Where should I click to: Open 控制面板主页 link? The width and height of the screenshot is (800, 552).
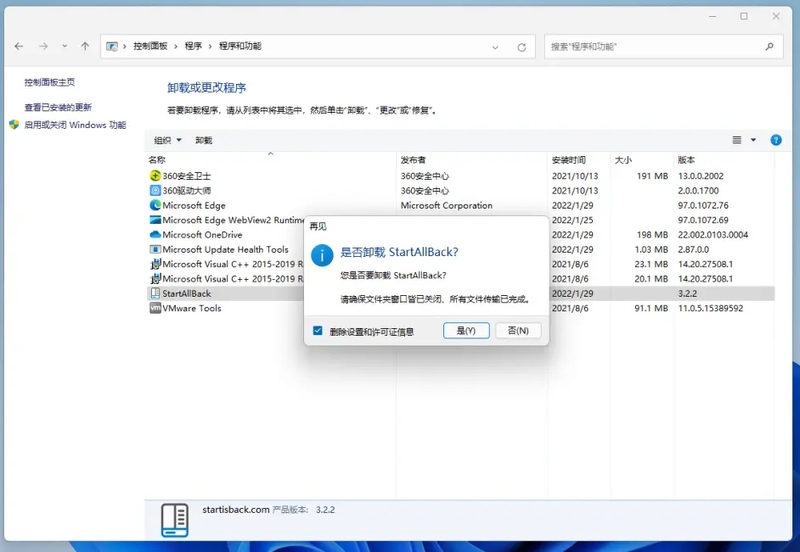(49, 82)
